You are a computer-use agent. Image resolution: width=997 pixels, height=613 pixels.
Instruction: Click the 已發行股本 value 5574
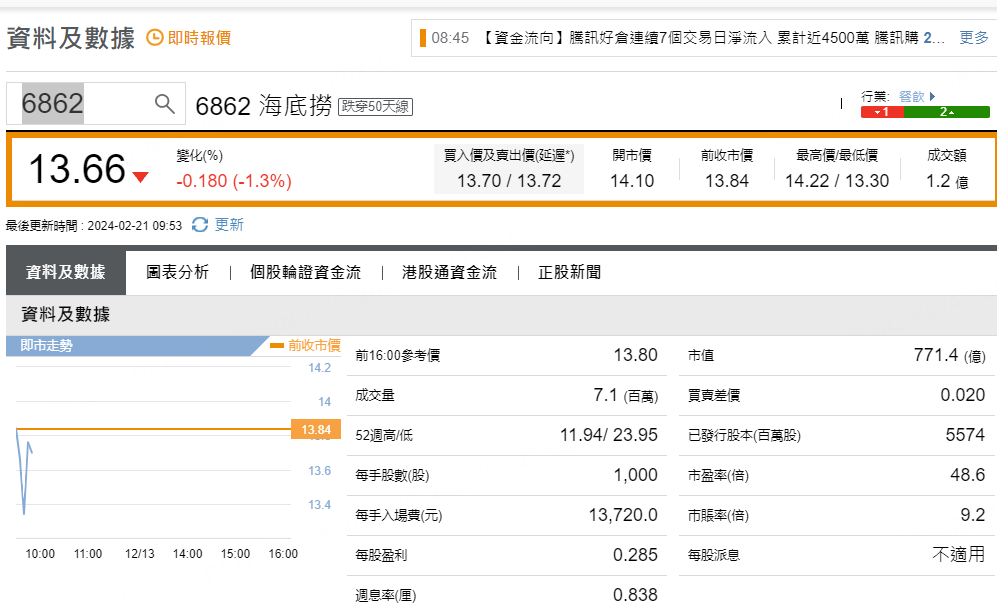pos(965,435)
